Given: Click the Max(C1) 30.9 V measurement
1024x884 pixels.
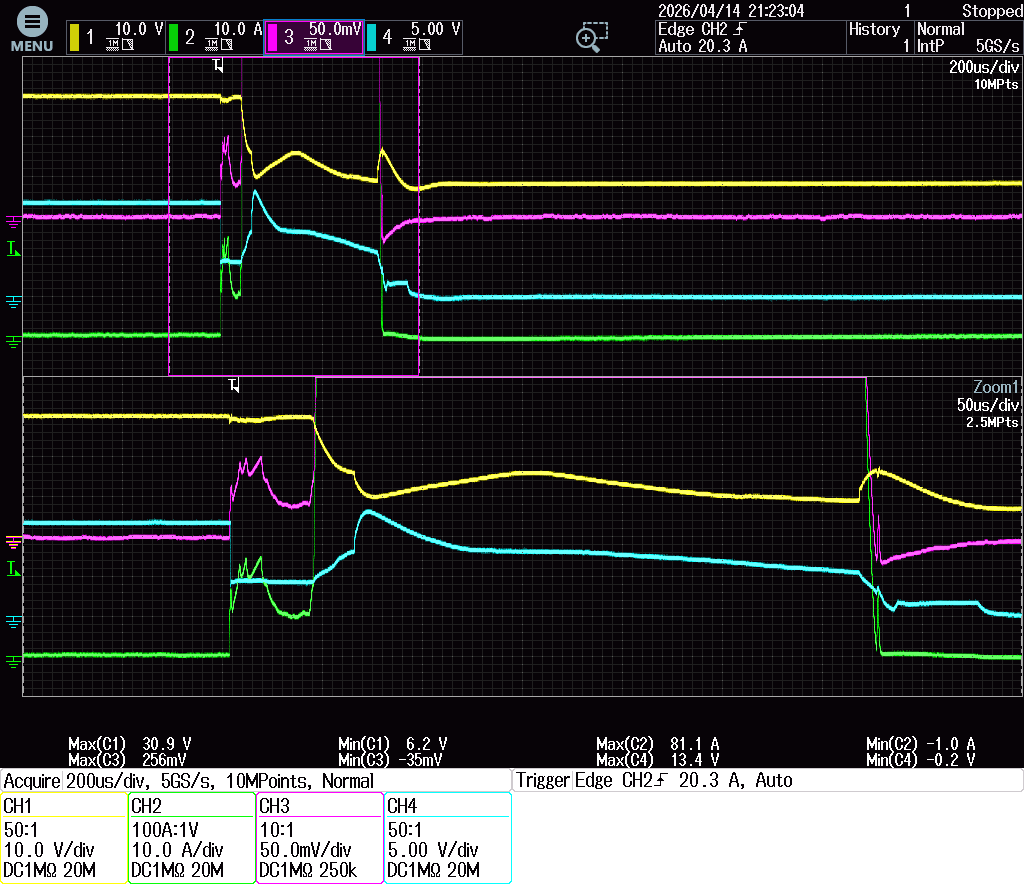Looking at the screenshot, I should pos(129,744).
